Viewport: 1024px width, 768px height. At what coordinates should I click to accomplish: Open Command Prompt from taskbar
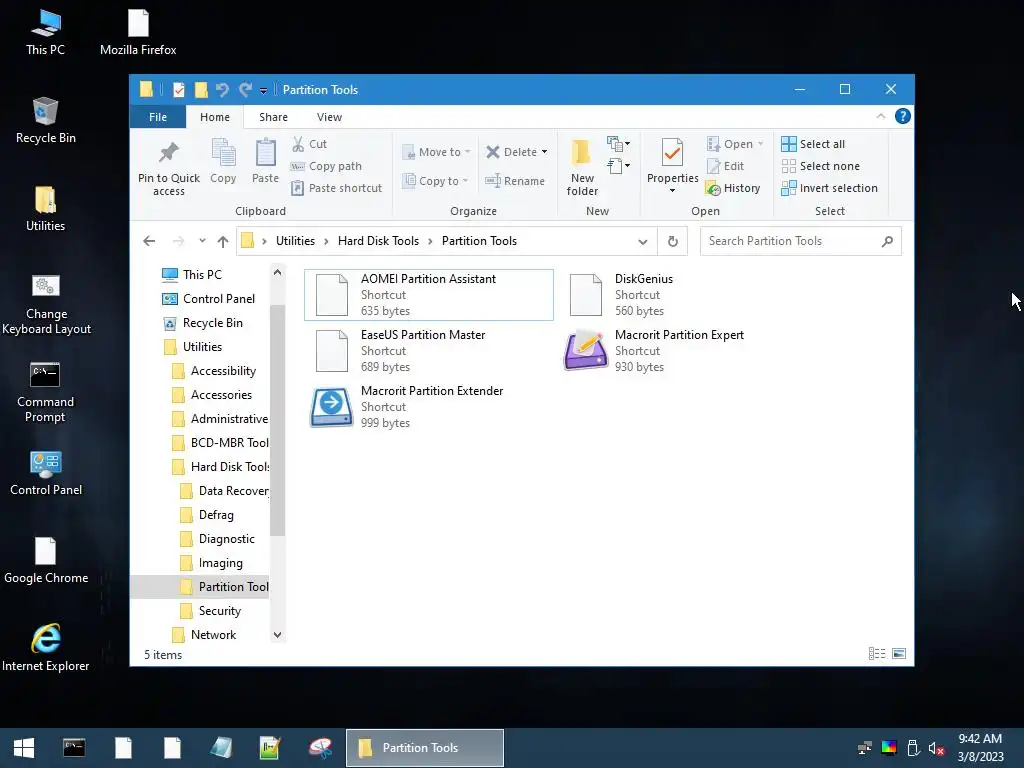coord(74,748)
